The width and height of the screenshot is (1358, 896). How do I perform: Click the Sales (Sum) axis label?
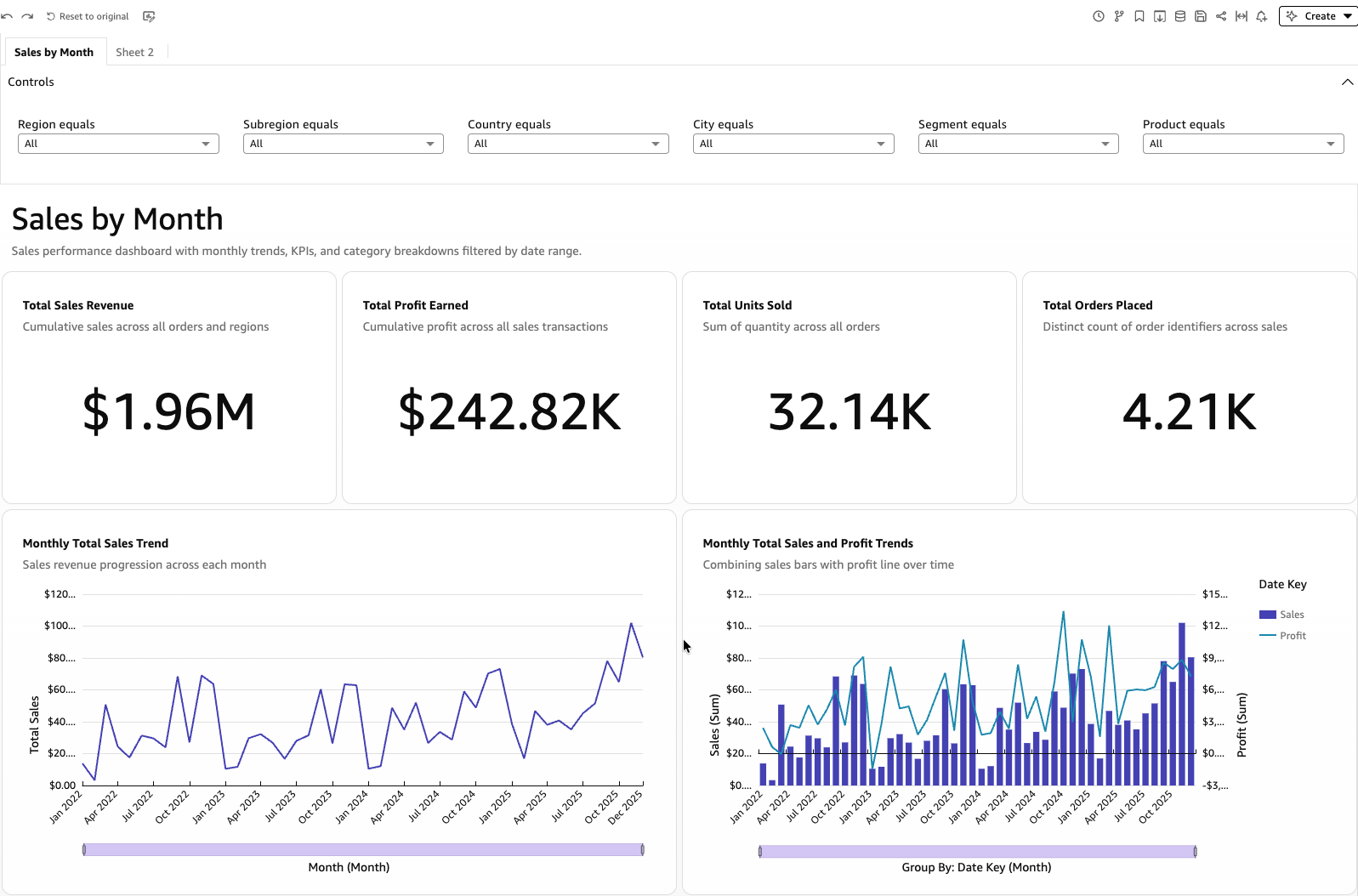(x=714, y=724)
